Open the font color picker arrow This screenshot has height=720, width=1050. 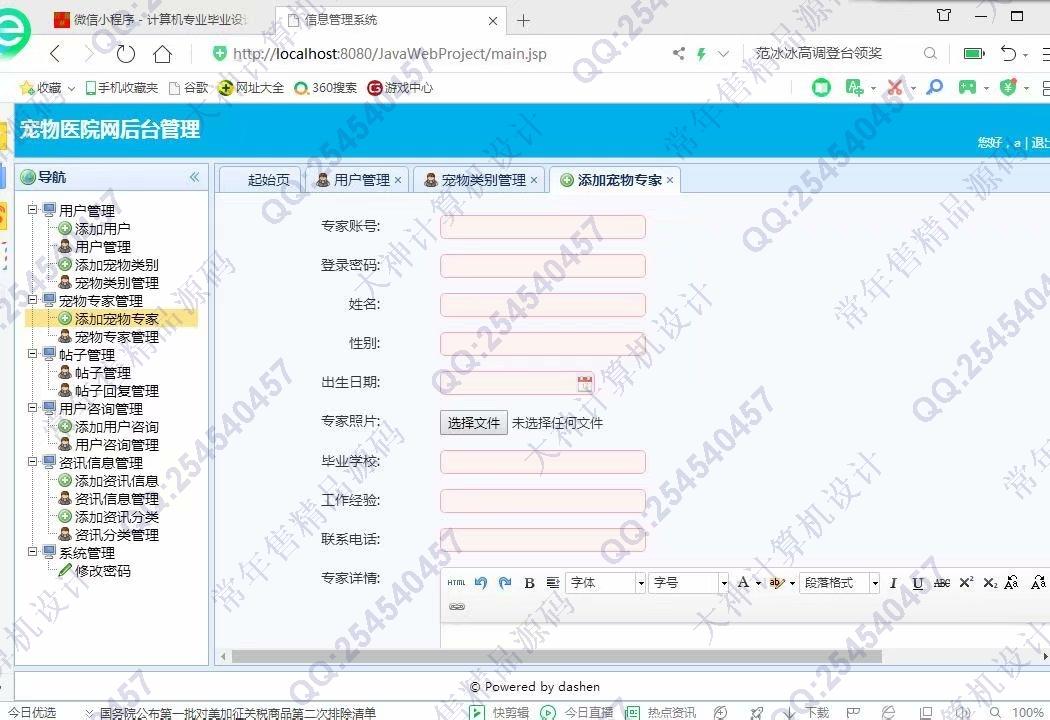(x=759, y=583)
